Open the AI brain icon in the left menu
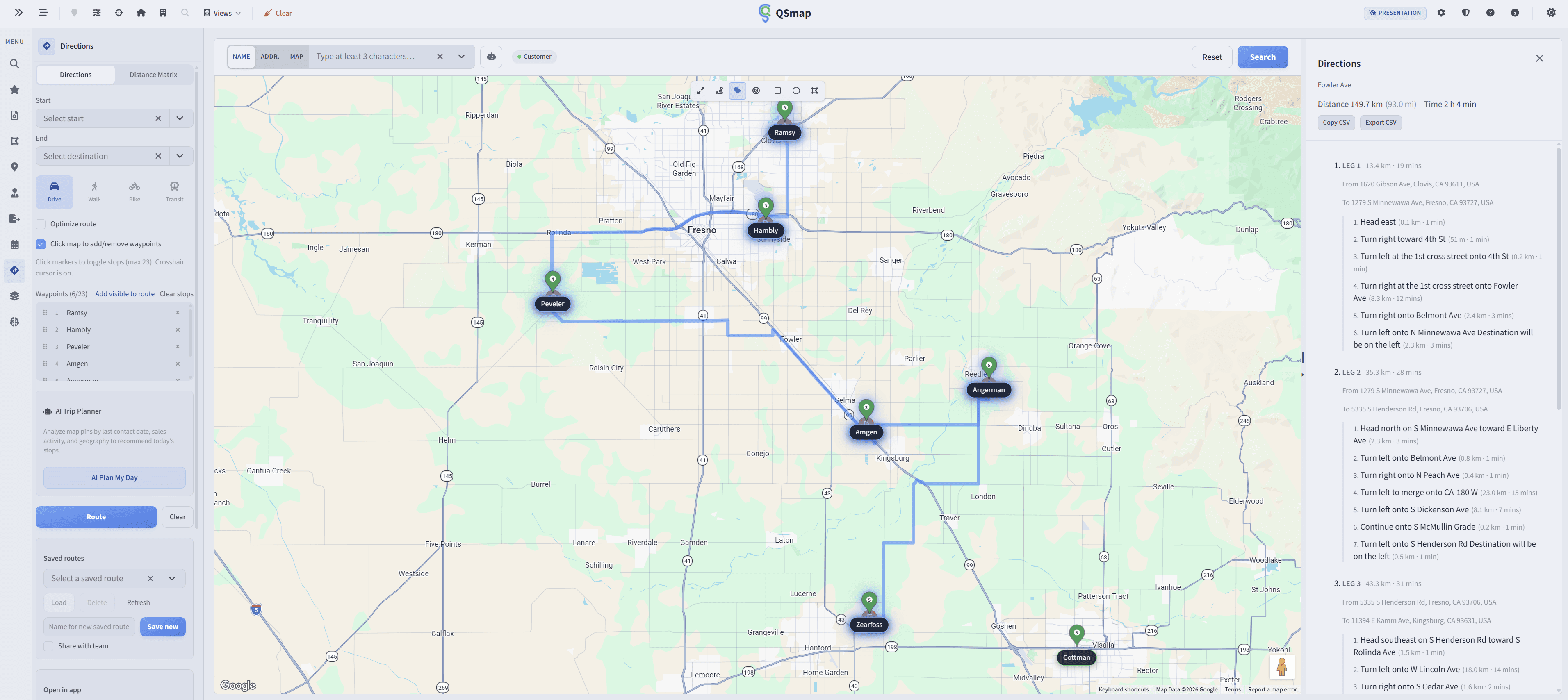 [x=15, y=322]
